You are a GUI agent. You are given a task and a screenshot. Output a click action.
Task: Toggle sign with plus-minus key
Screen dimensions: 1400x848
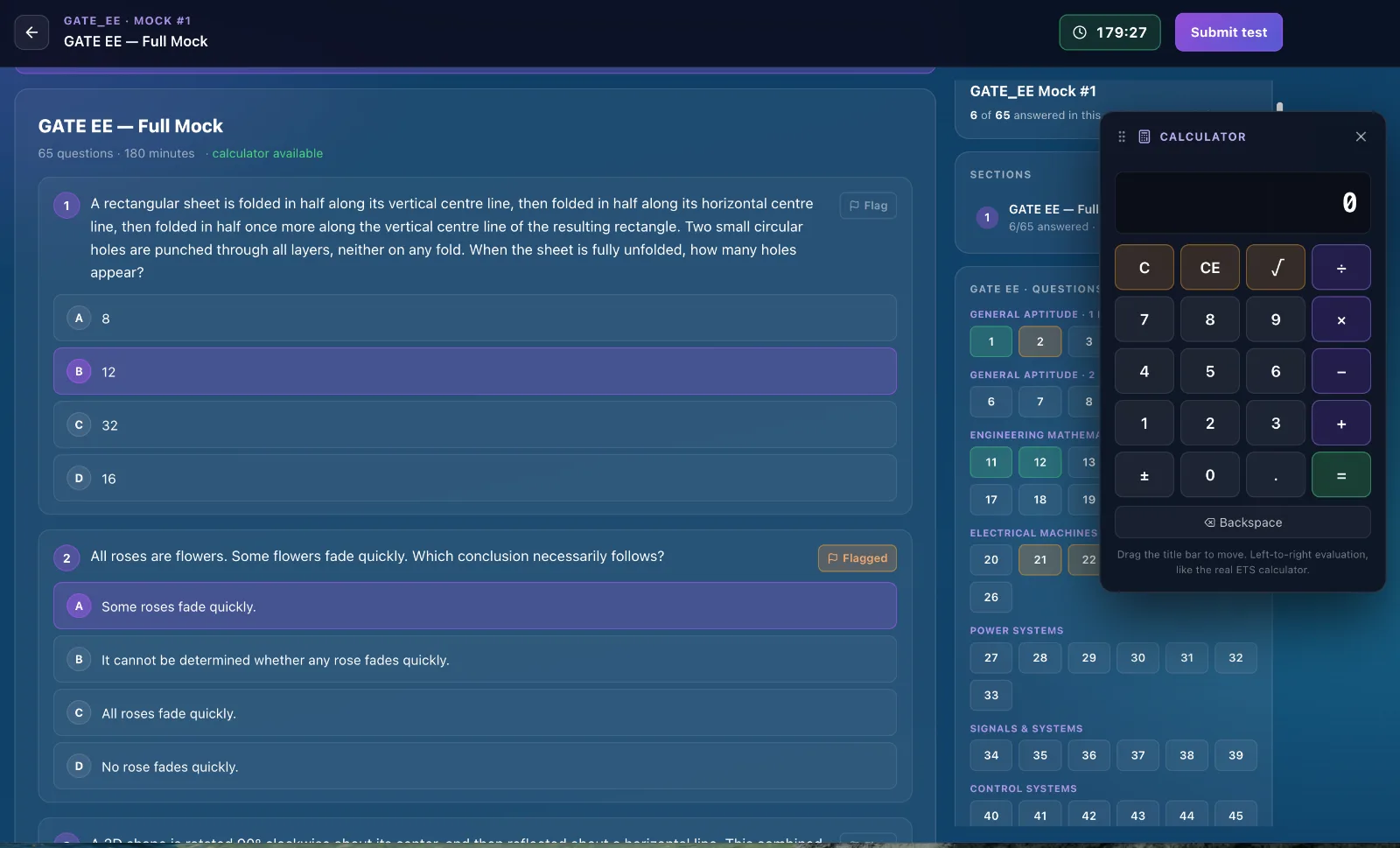coord(1144,474)
